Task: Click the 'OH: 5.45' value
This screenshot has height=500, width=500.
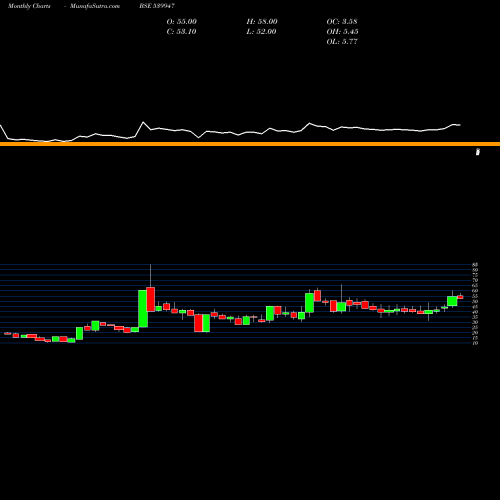Action: click(x=342, y=32)
